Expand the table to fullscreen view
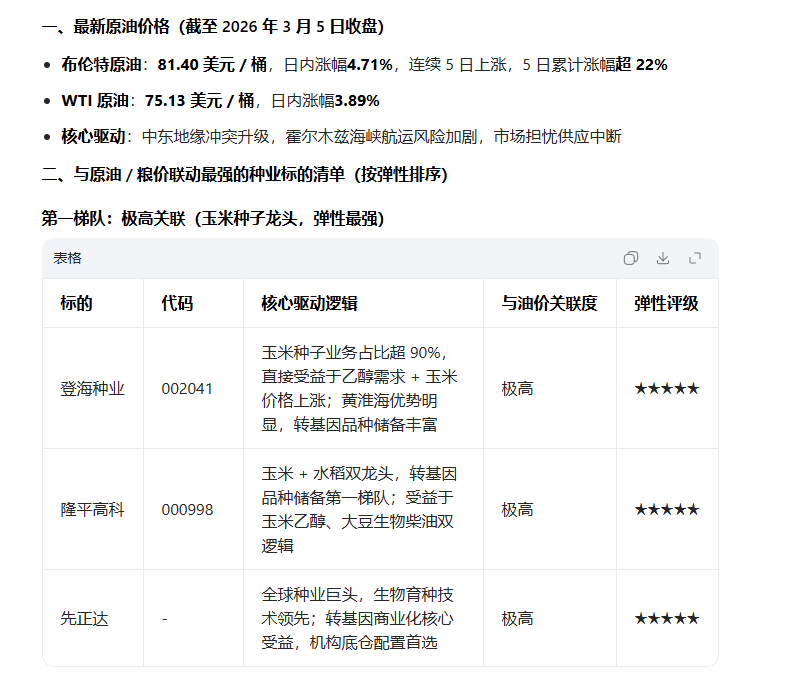This screenshot has height=674, width=793. click(x=695, y=258)
